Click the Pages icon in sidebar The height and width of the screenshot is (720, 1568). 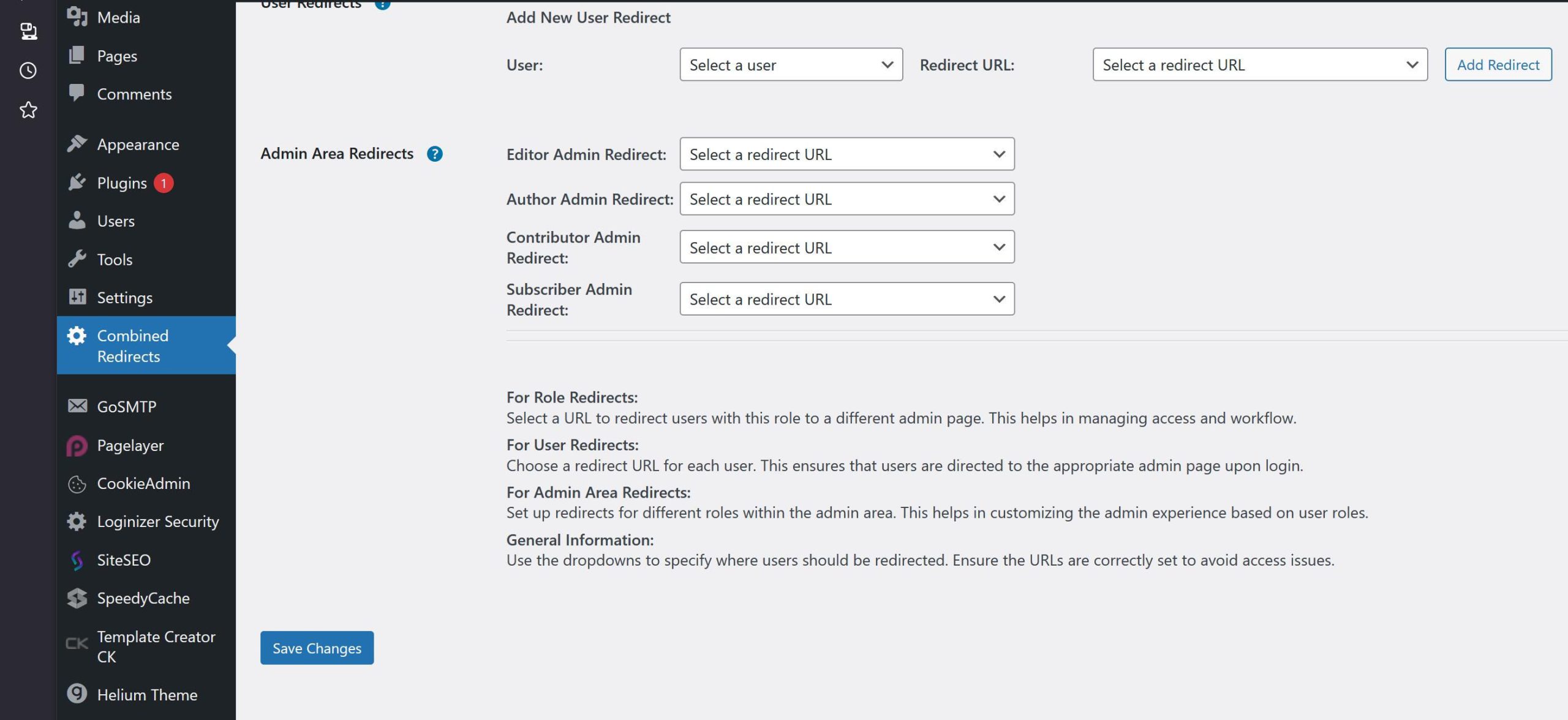pyautogui.click(x=77, y=55)
